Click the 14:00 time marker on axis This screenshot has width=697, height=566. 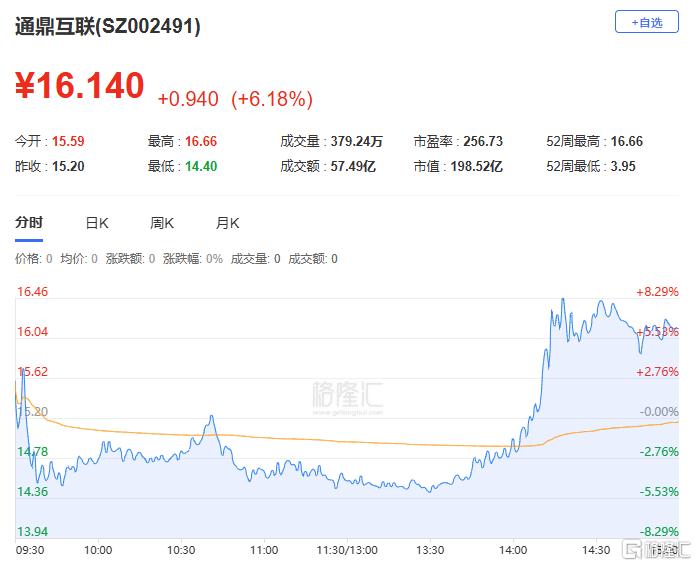pyautogui.click(x=513, y=550)
